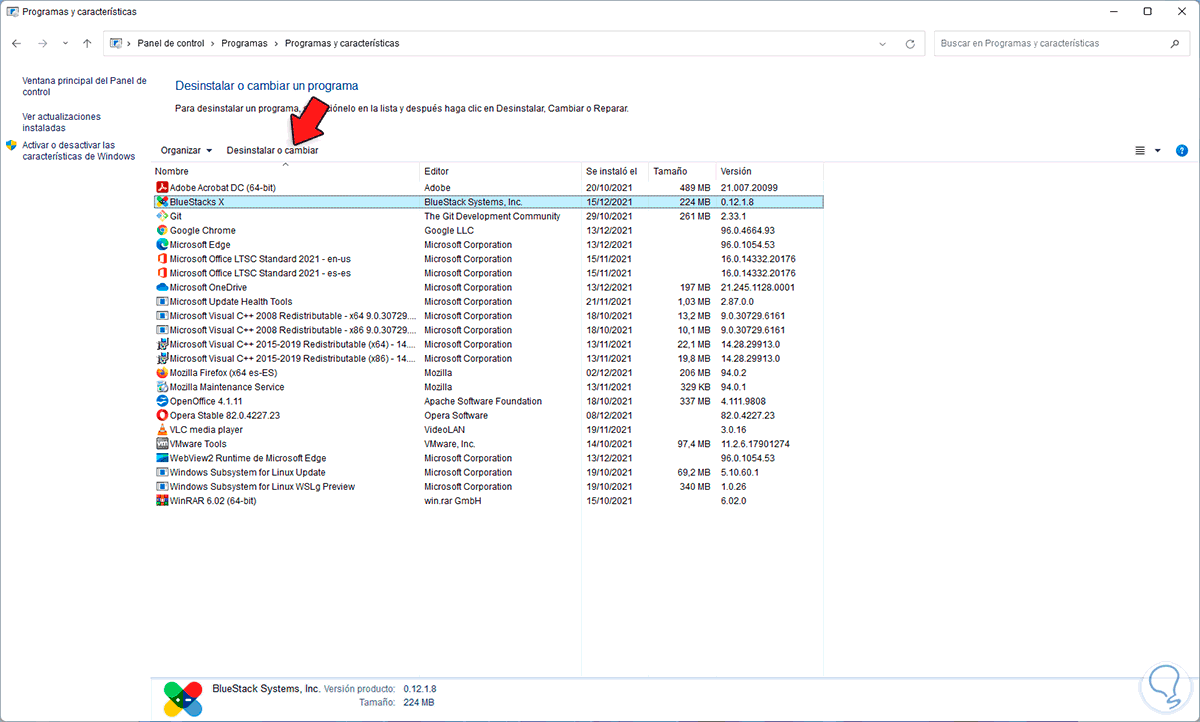Click the Mozilla Maintenance Service icon
The height and width of the screenshot is (722, 1200).
(x=162, y=387)
